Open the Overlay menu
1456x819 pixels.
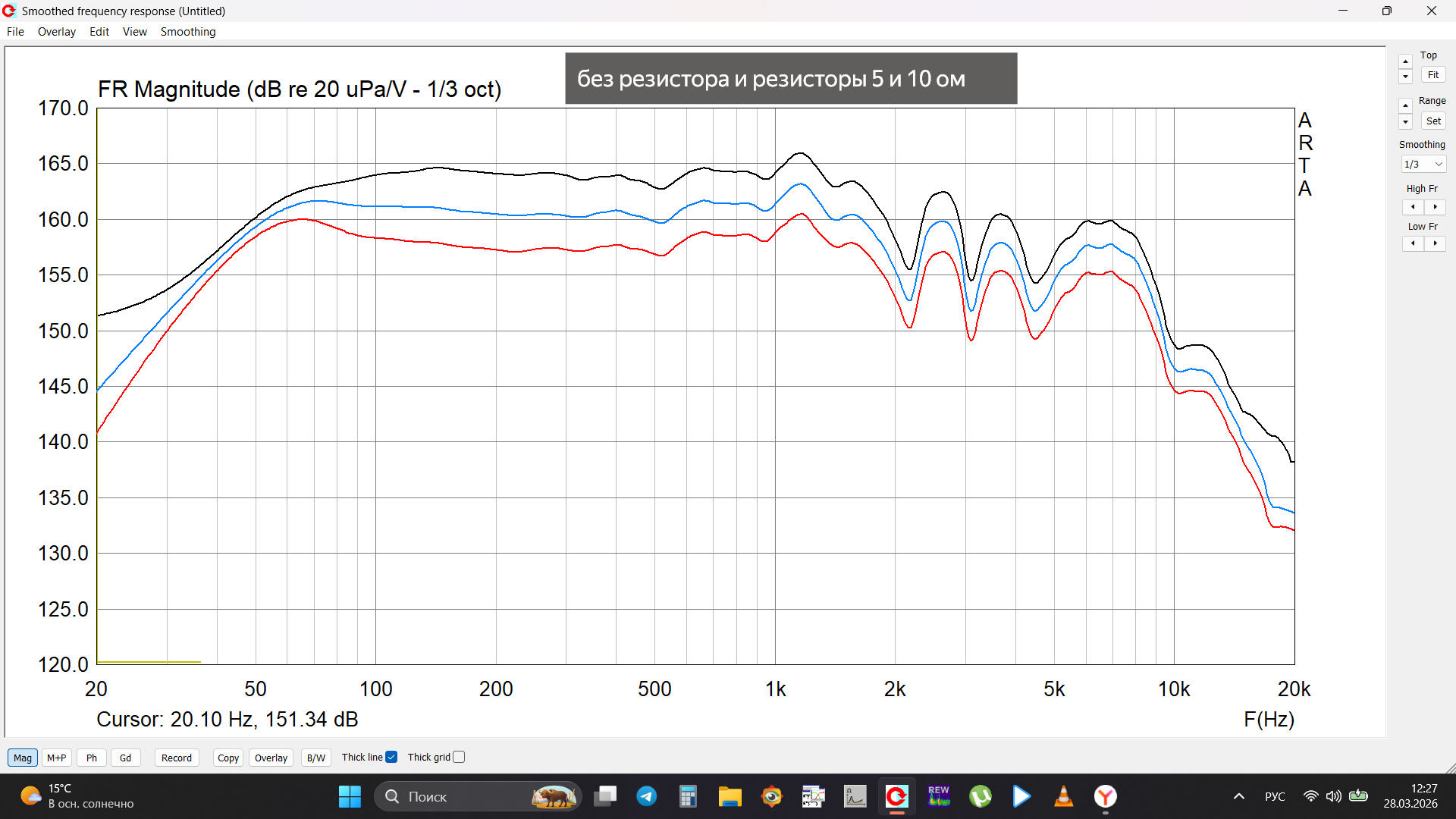[x=56, y=32]
